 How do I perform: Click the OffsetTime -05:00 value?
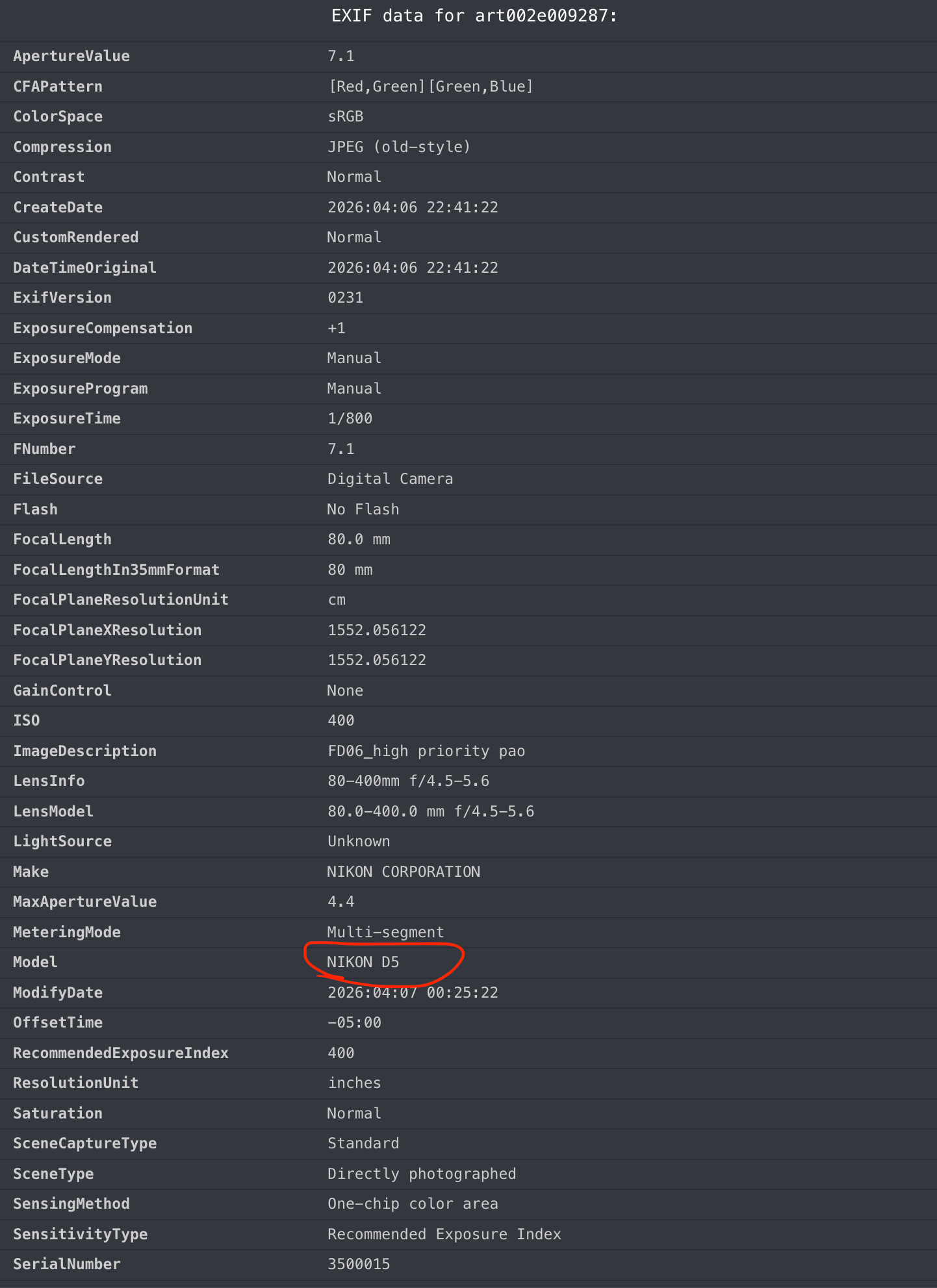point(354,1022)
